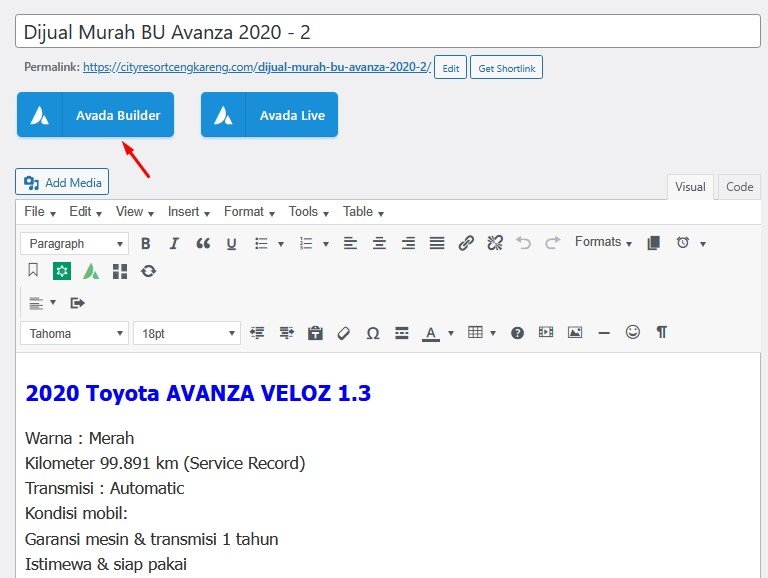Open the 18pt font size dropdown

click(187, 333)
